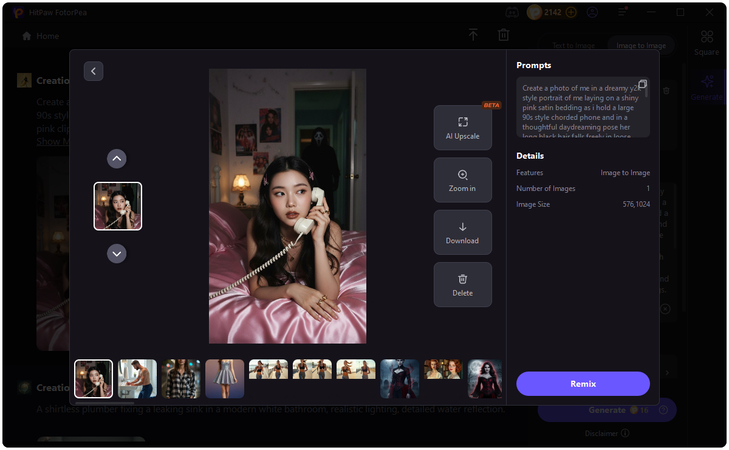Open the Disclaimer info icon

(x=625, y=433)
